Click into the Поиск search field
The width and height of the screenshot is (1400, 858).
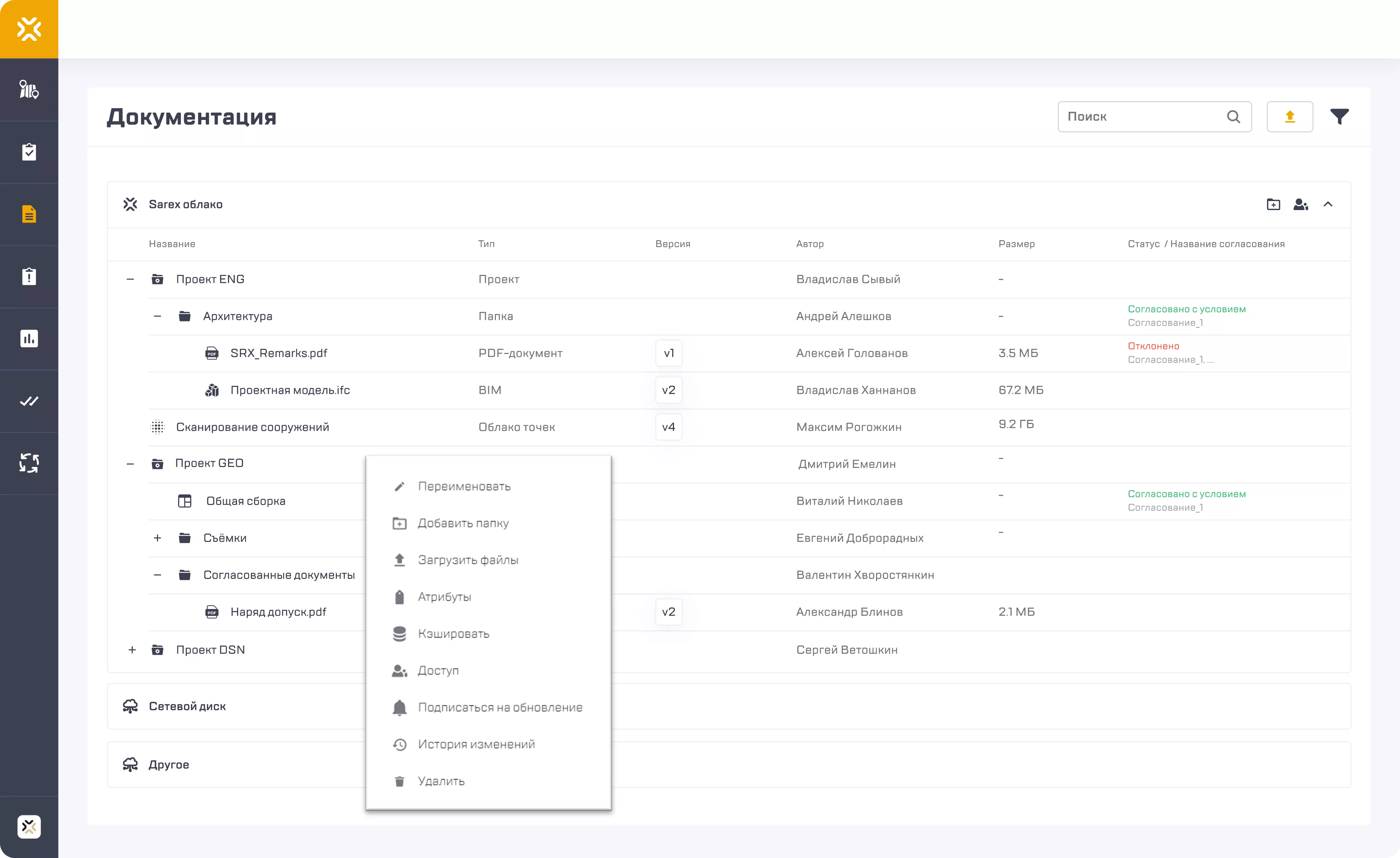point(1142,116)
